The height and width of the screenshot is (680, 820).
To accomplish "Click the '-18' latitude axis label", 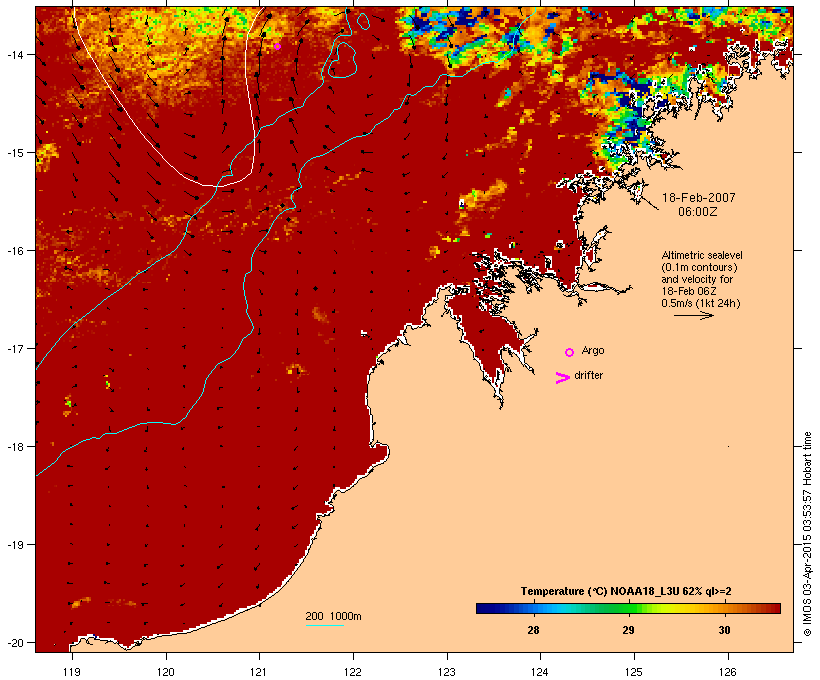I will [x=14, y=446].
